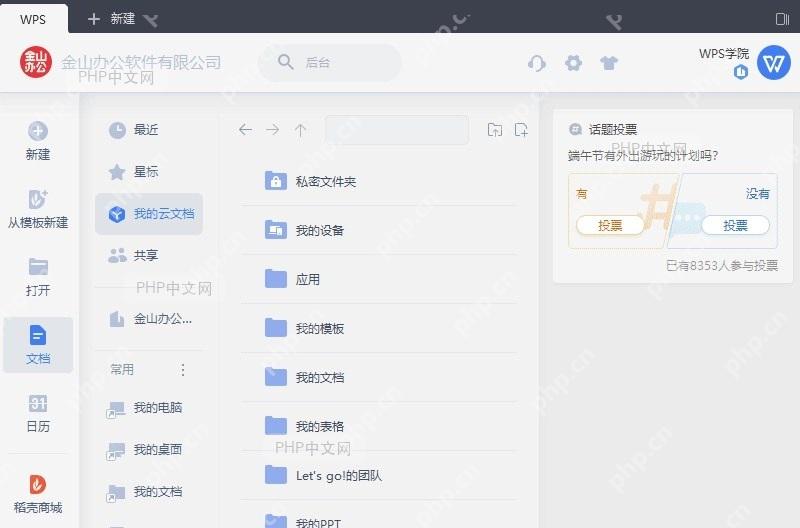
Task: Focus the 后台 search field
Action: pos(330,62)
